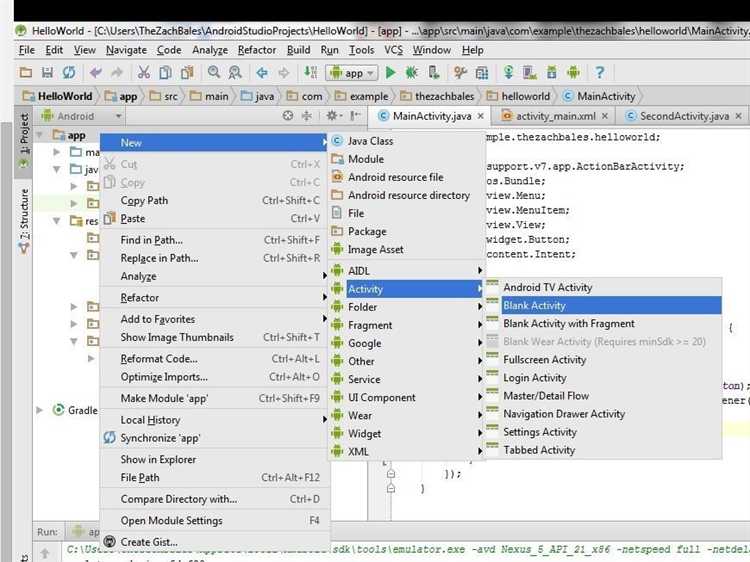750x562 pixels.
Task: Click the Synchronize toolbar icon
Action: click(x=69, y=73)
